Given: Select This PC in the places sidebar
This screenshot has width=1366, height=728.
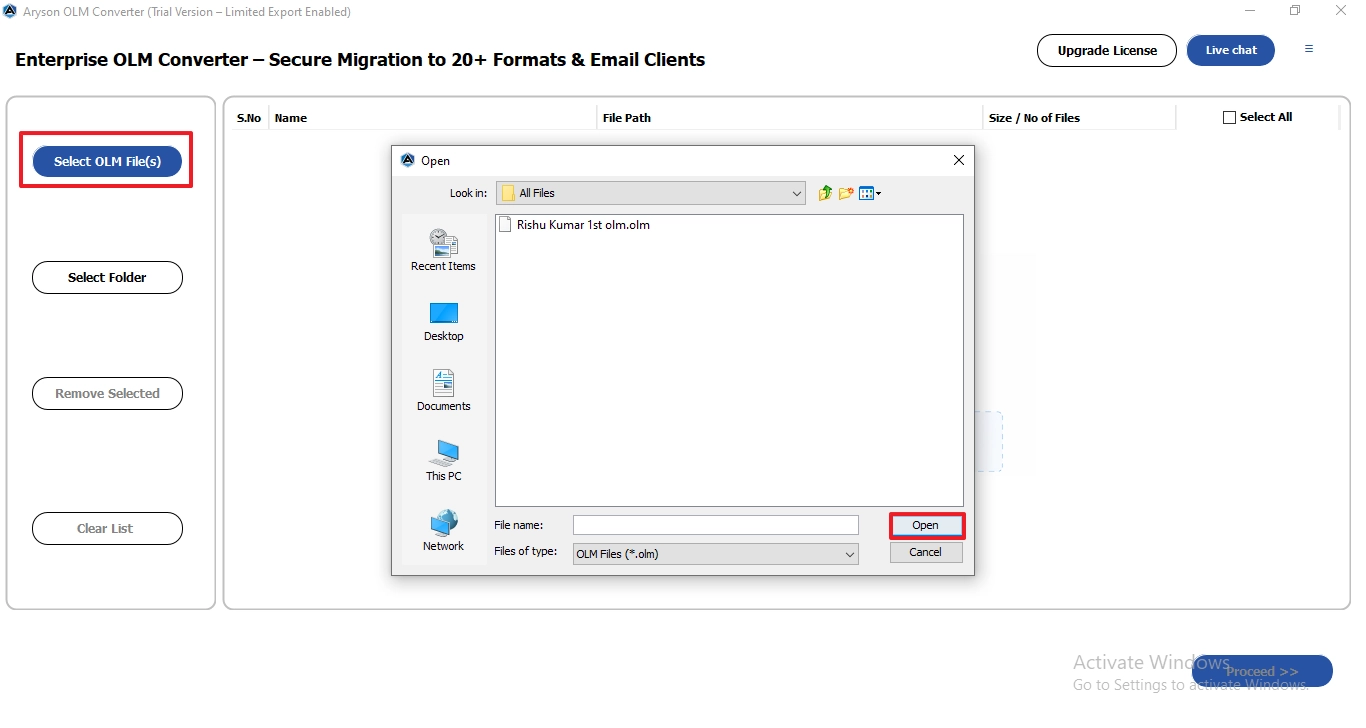Looking at the screenshot, I should pyautogui.click(x=443, y=461).
